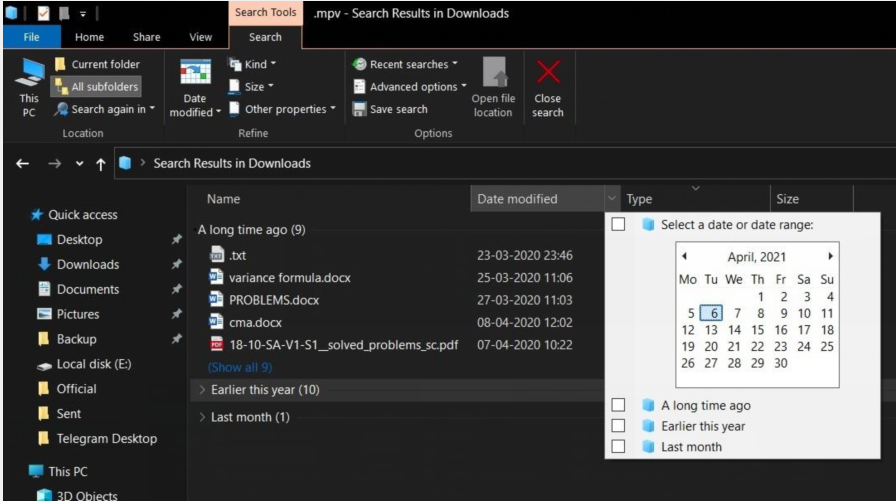This screenshot has height=501, width=896.
Task: Click the Back navigation arrow
Action: (x=22, y=164)
